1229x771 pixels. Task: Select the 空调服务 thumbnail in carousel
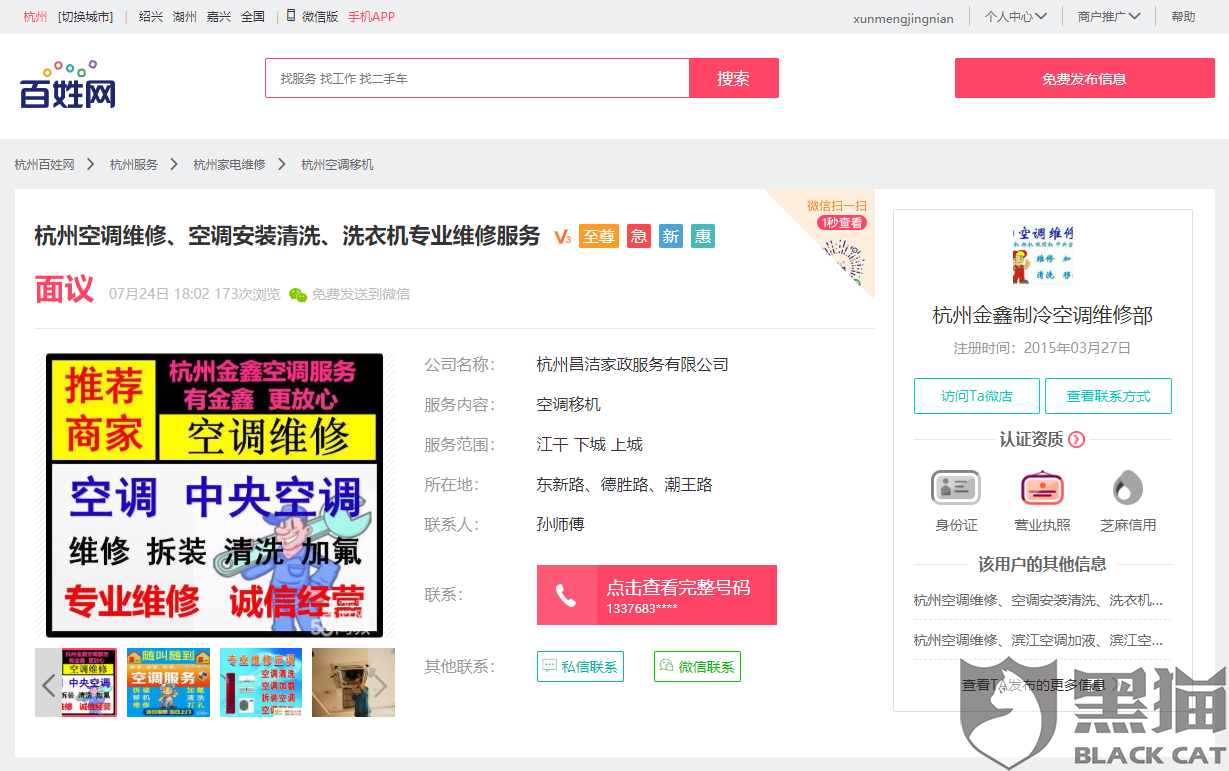(168, 683)
